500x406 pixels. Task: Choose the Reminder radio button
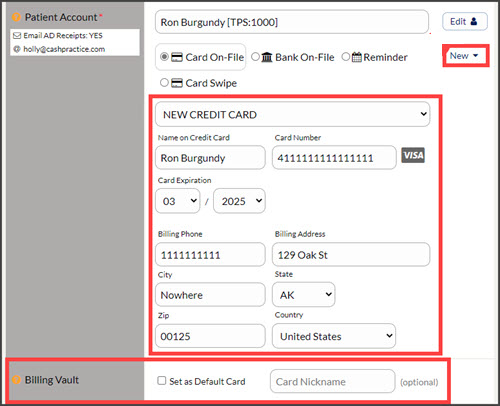tap(346, 57)
